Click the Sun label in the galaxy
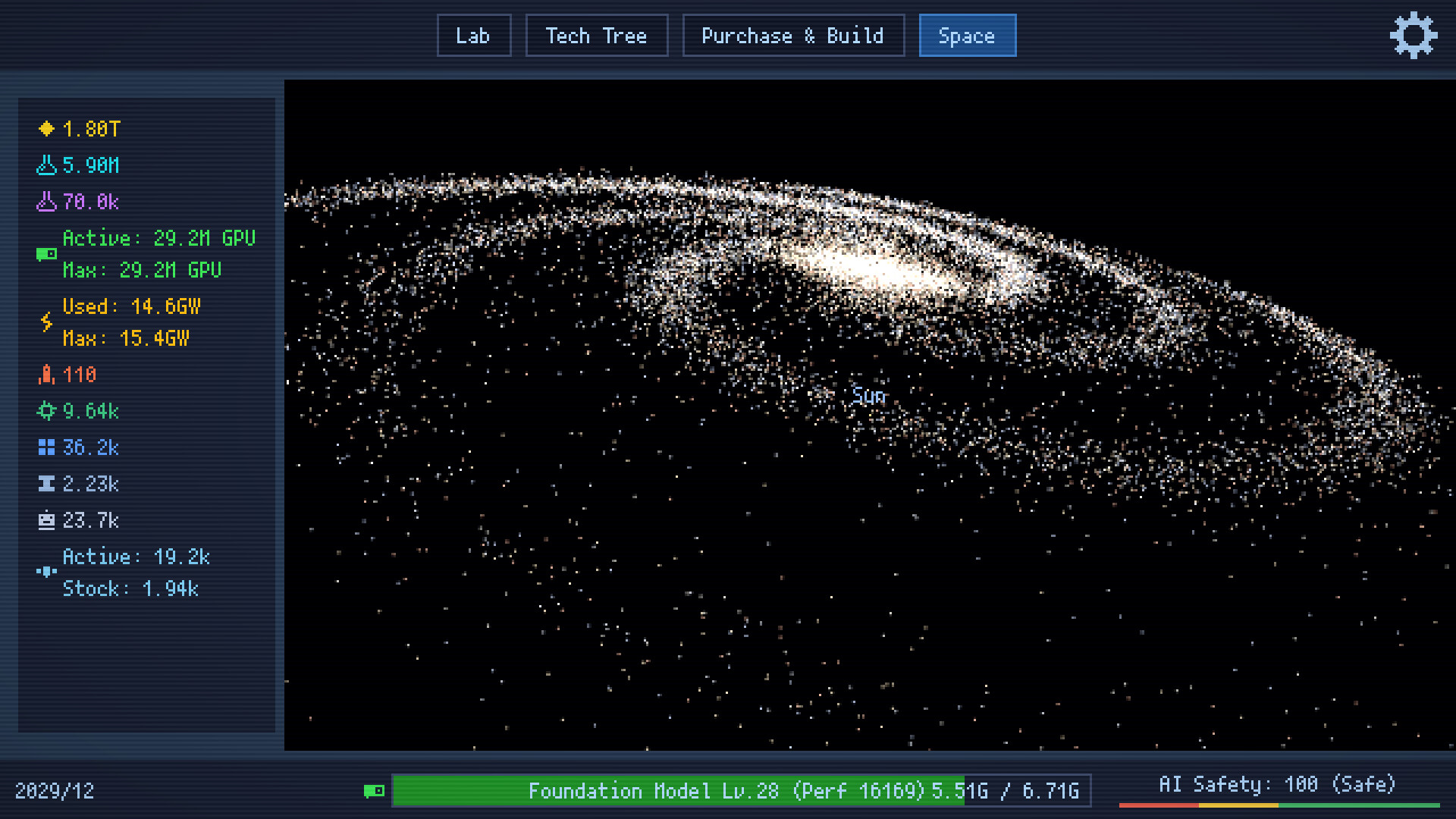Viewport: 1456px width, 819px height. point(868,396)
